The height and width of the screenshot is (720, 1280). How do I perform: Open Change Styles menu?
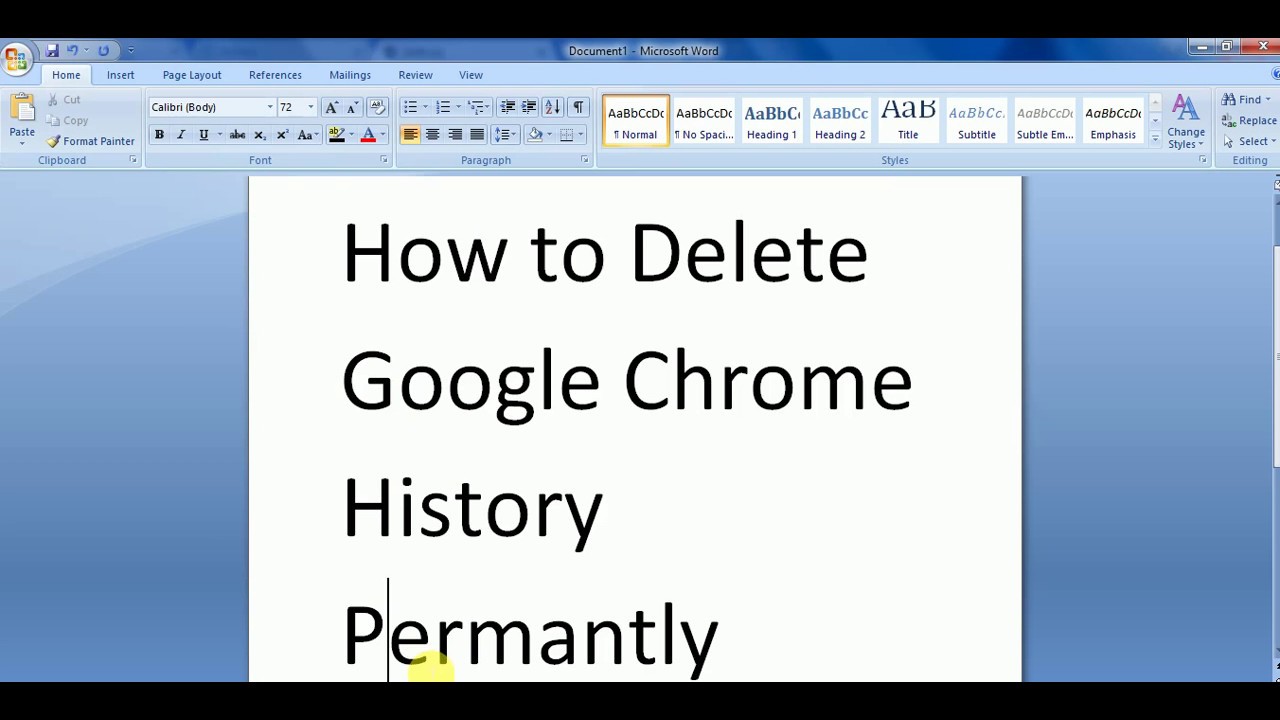(x=1186, y=122)
